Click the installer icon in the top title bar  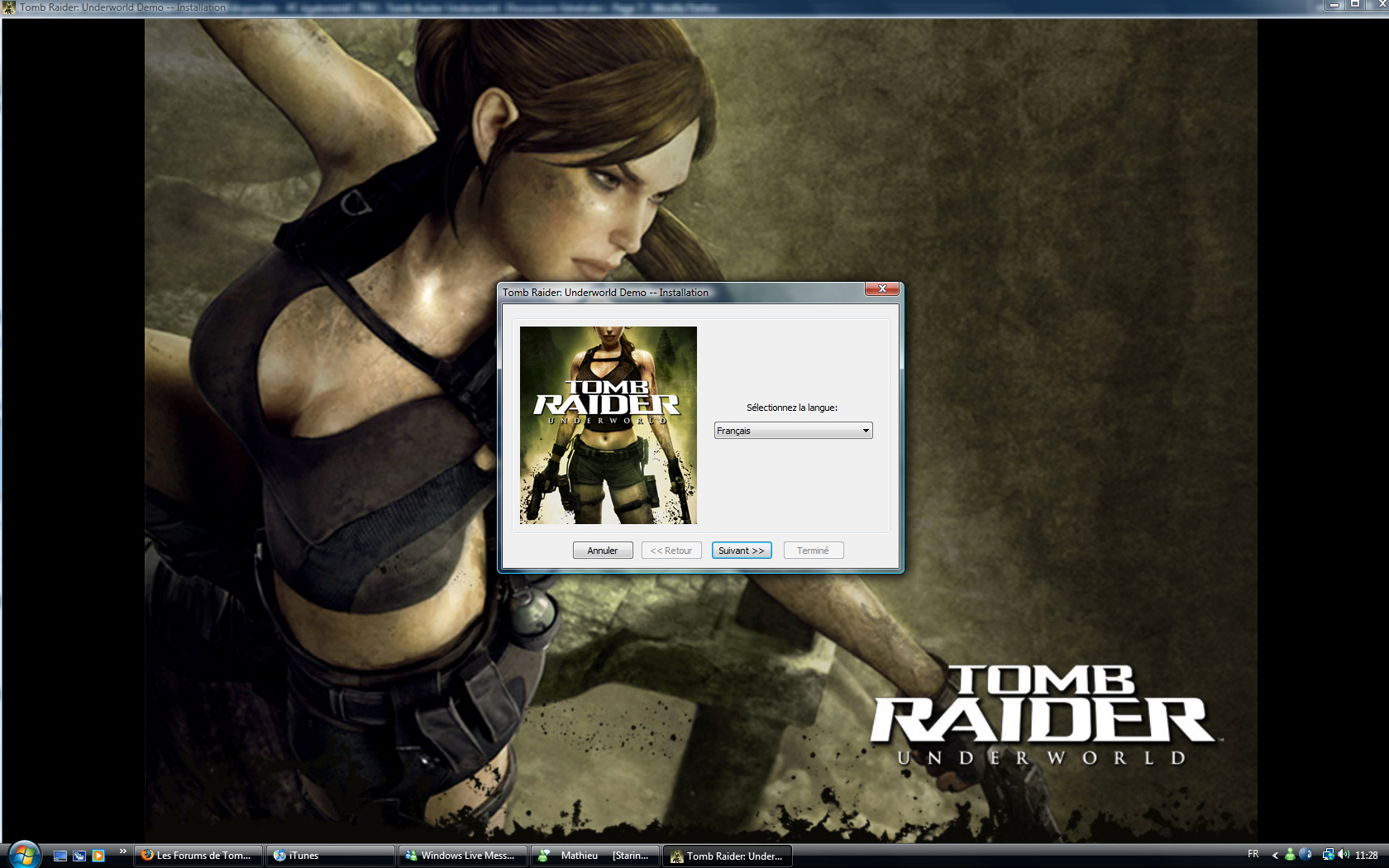coord(9,7)
